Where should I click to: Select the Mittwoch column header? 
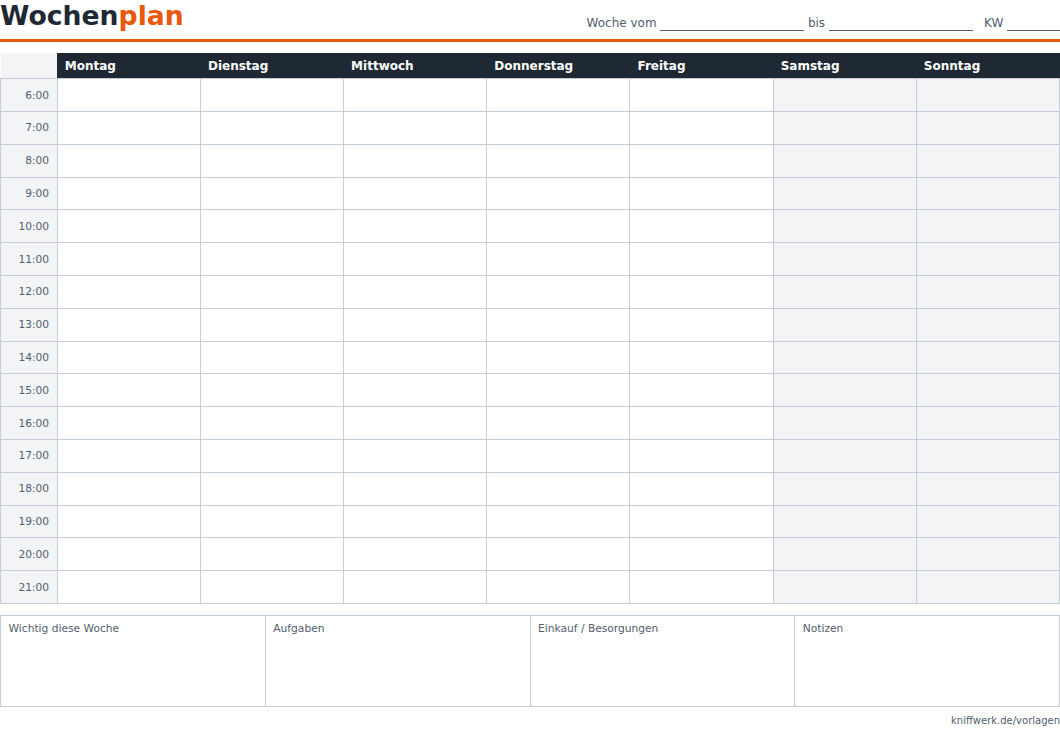(415, 66)
